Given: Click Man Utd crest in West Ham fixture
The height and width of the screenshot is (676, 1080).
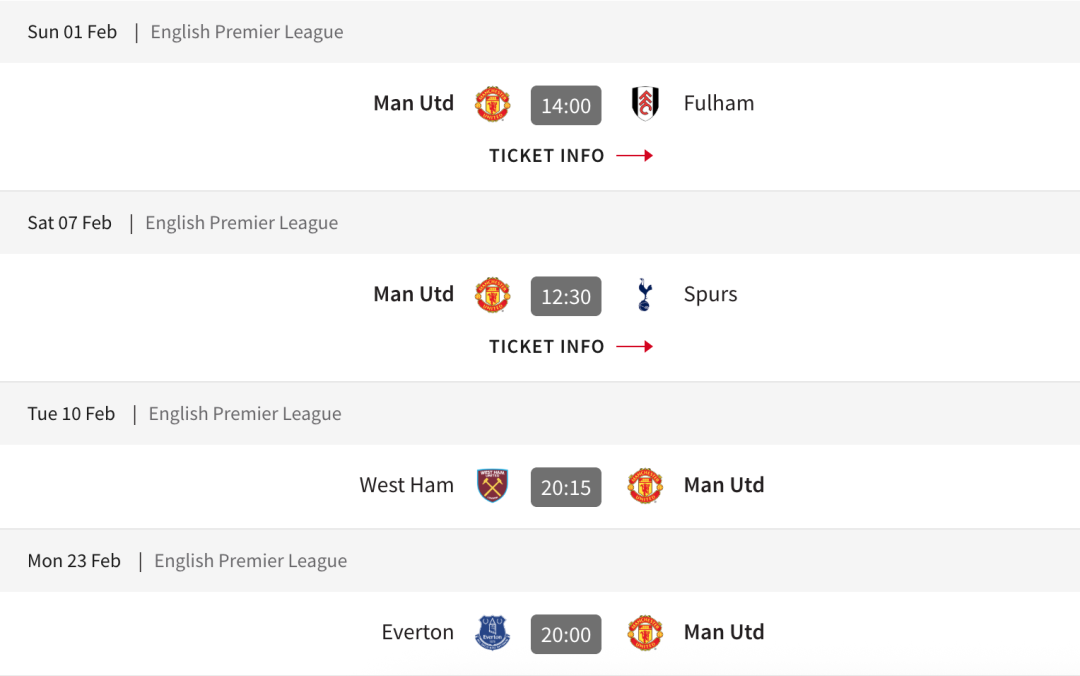Looking at the screenshot, I should (645, 486).
